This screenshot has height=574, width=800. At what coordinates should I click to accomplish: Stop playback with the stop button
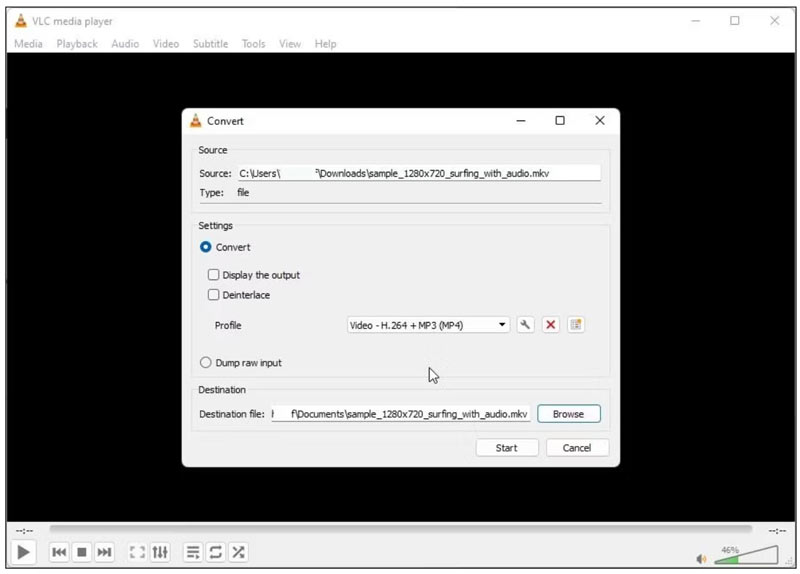[82, 553]
